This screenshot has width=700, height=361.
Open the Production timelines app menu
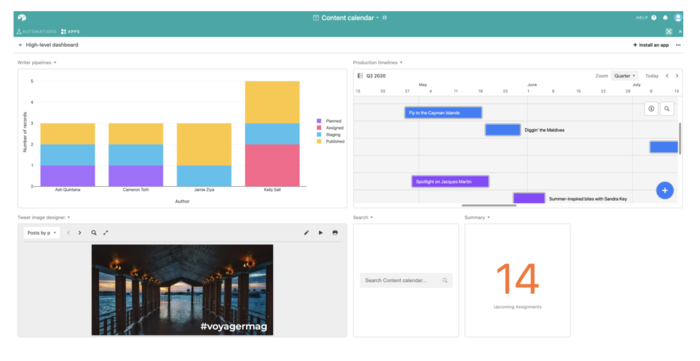pos(378,62)
